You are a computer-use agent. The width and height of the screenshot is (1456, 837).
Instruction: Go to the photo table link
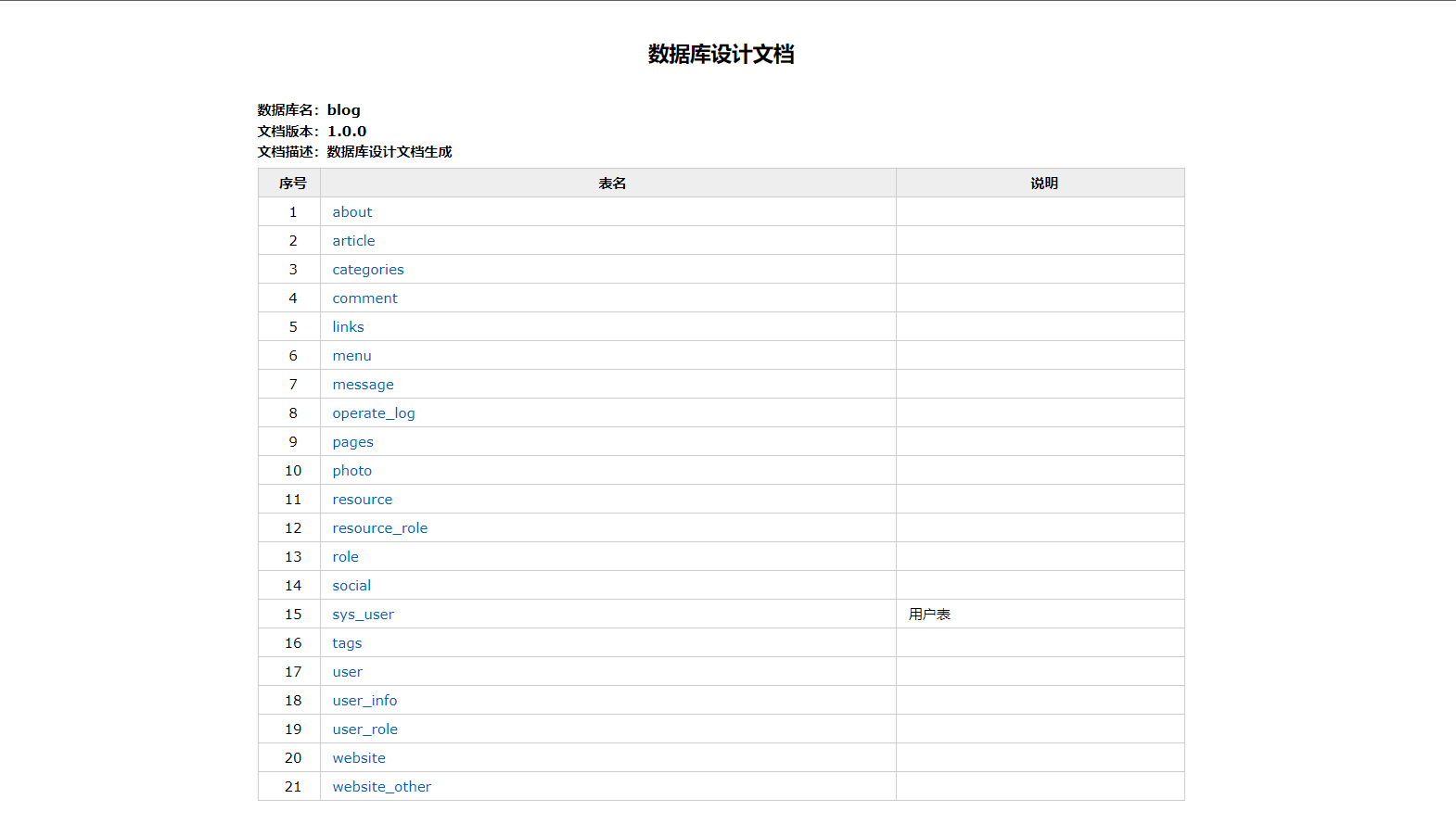click(352, 471)
